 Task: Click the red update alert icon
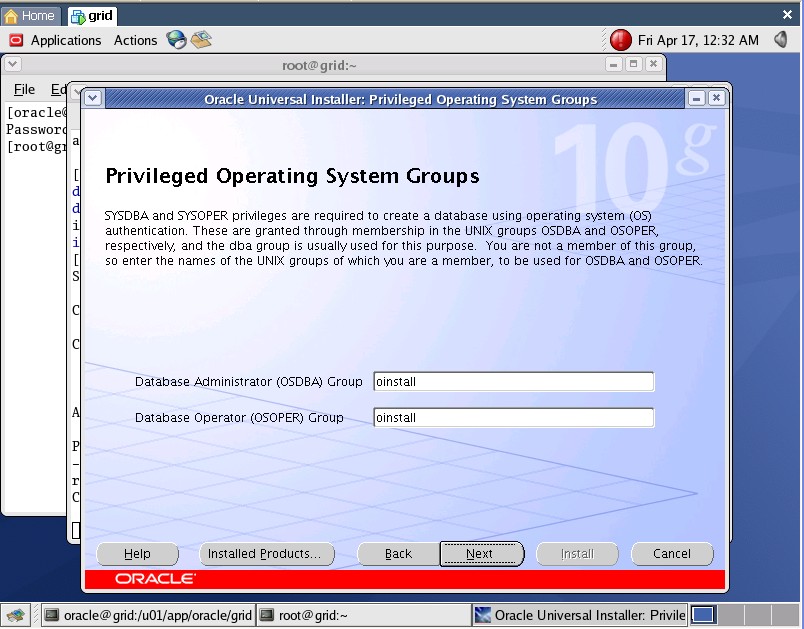click(621, 40)
